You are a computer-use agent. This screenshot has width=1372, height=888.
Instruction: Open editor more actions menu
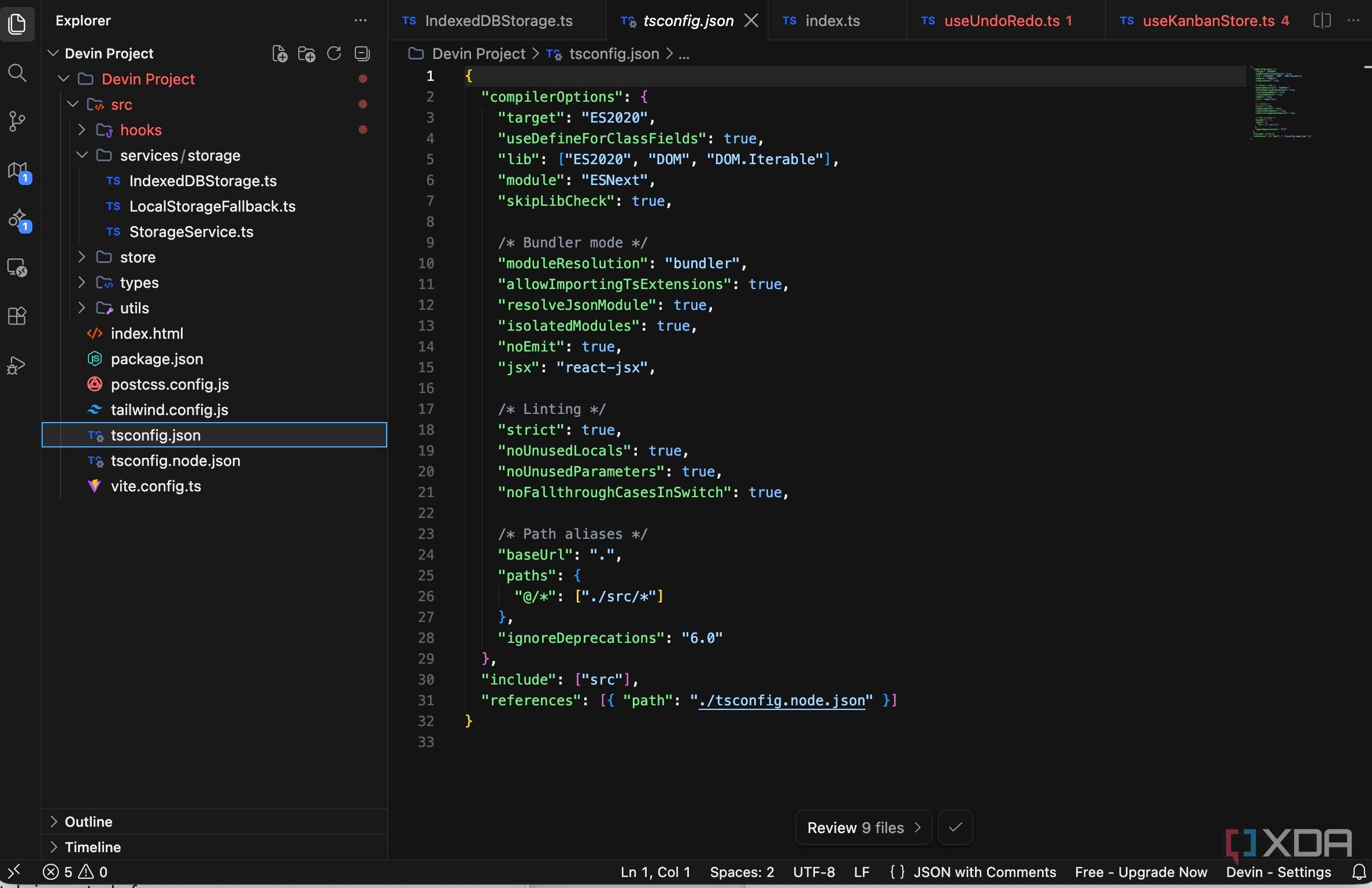1354,20
